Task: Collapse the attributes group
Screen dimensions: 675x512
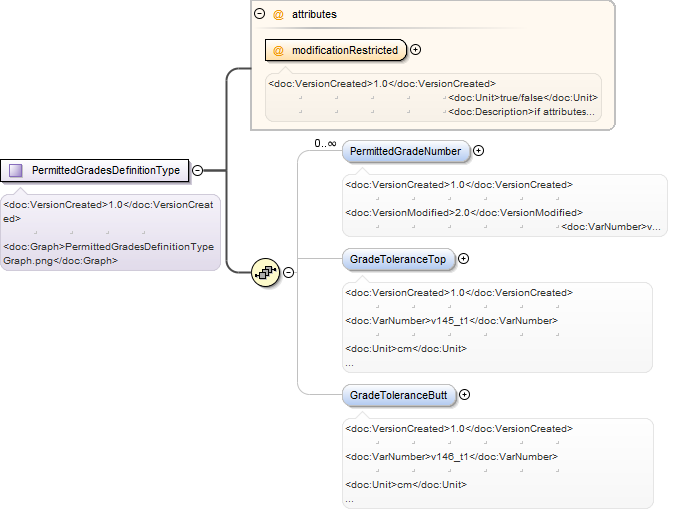Action: pos(260,14)
